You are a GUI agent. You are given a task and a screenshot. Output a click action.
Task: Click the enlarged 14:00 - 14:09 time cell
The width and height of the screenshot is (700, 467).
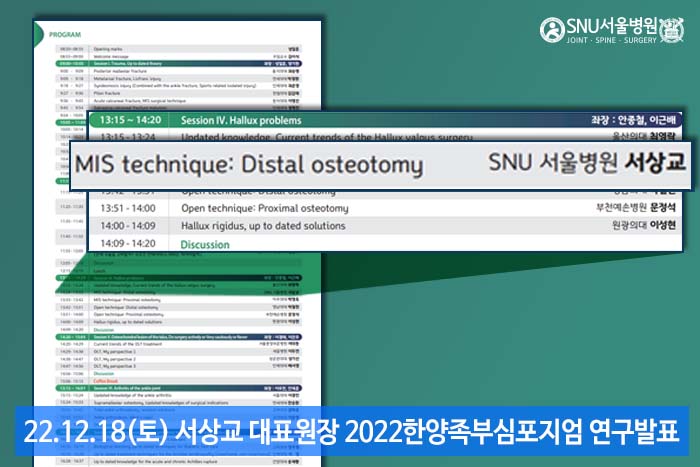tap(128, 226)
